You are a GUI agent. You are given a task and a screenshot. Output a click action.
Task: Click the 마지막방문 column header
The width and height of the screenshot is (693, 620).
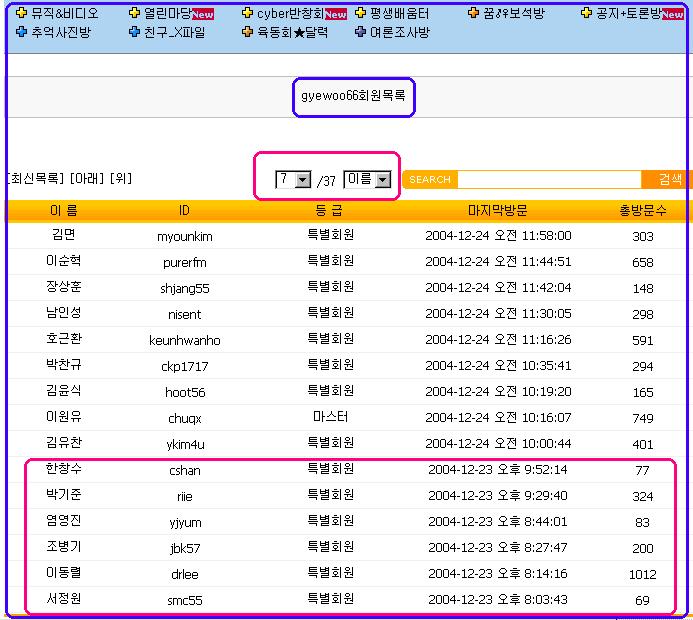click(497, 211)
